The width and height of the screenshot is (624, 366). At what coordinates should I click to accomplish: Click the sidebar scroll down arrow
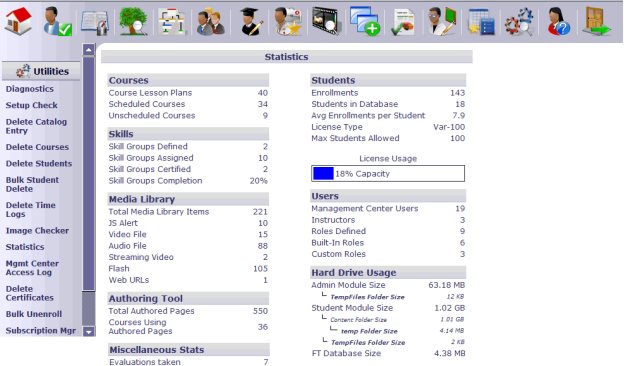(x=88, y=331)
